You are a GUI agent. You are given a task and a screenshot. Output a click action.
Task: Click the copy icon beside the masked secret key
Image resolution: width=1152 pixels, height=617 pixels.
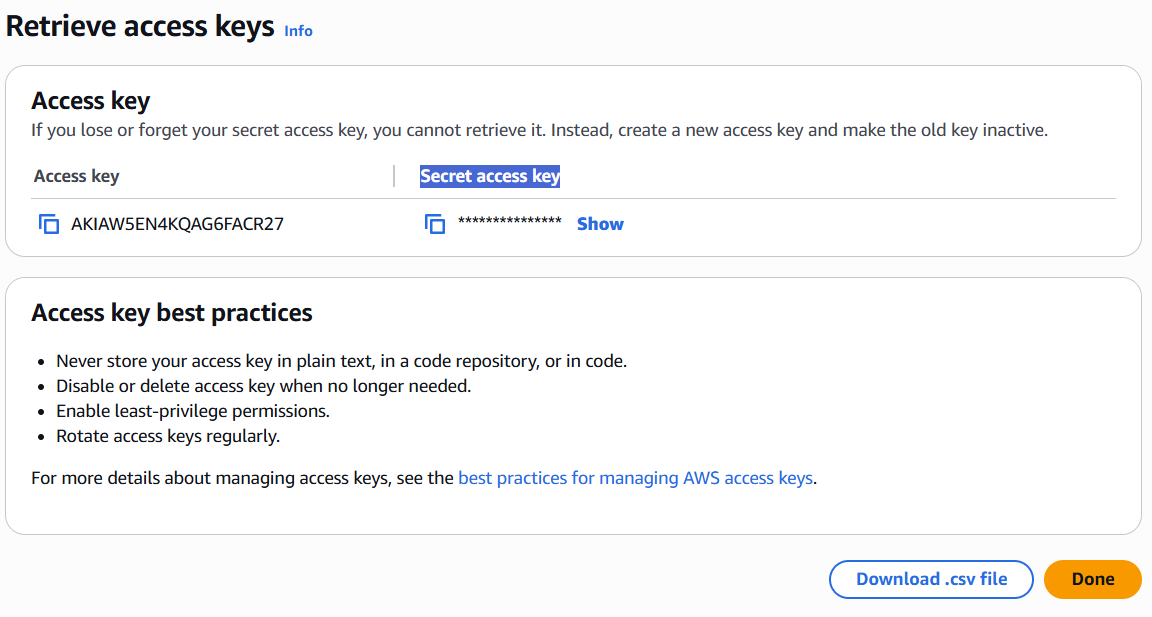point(435,224)
